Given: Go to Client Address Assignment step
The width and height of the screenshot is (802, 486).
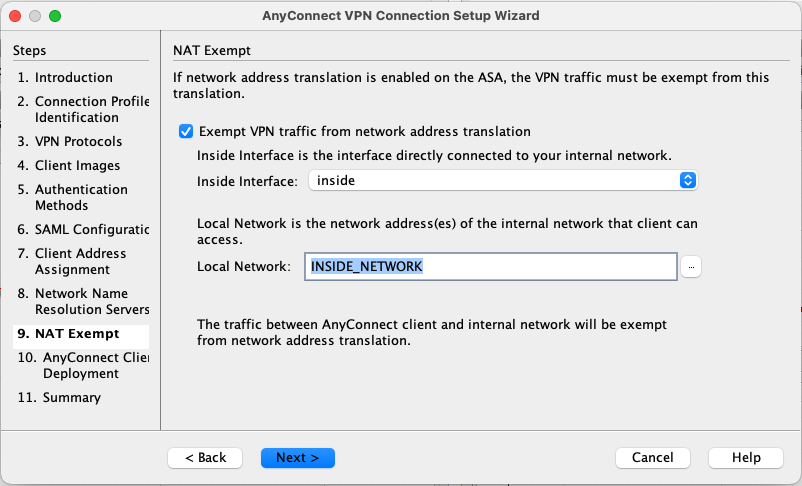Looking at the screenshot, I should pyautogui.click(x=80, y=261).
